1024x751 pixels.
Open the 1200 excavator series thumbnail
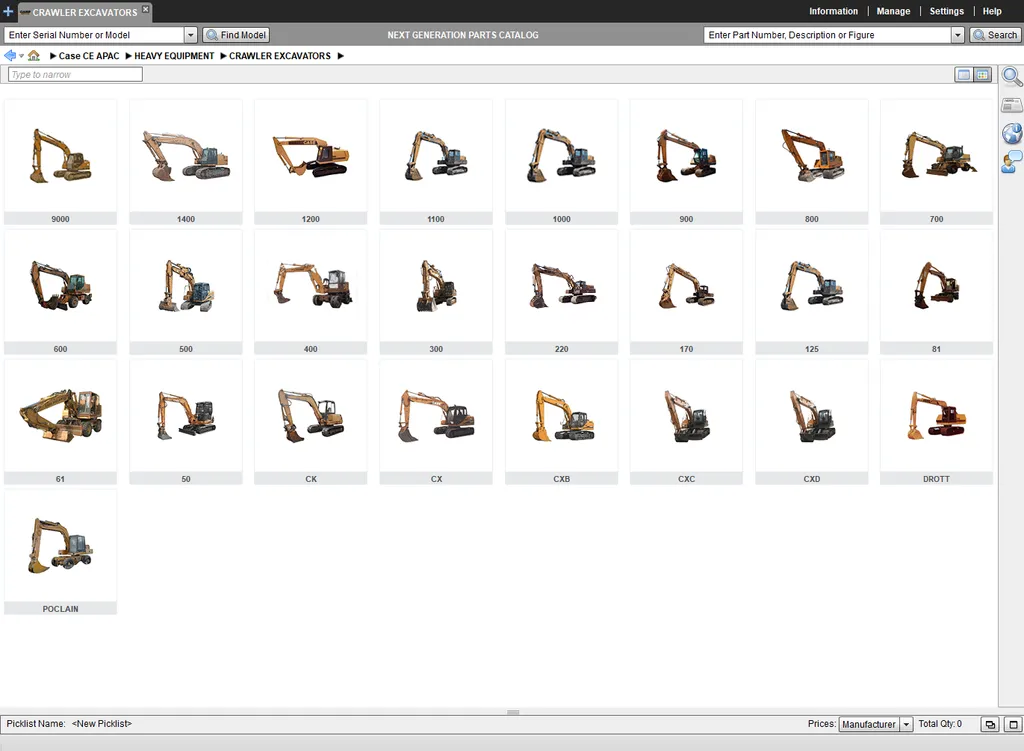point(310,162)
